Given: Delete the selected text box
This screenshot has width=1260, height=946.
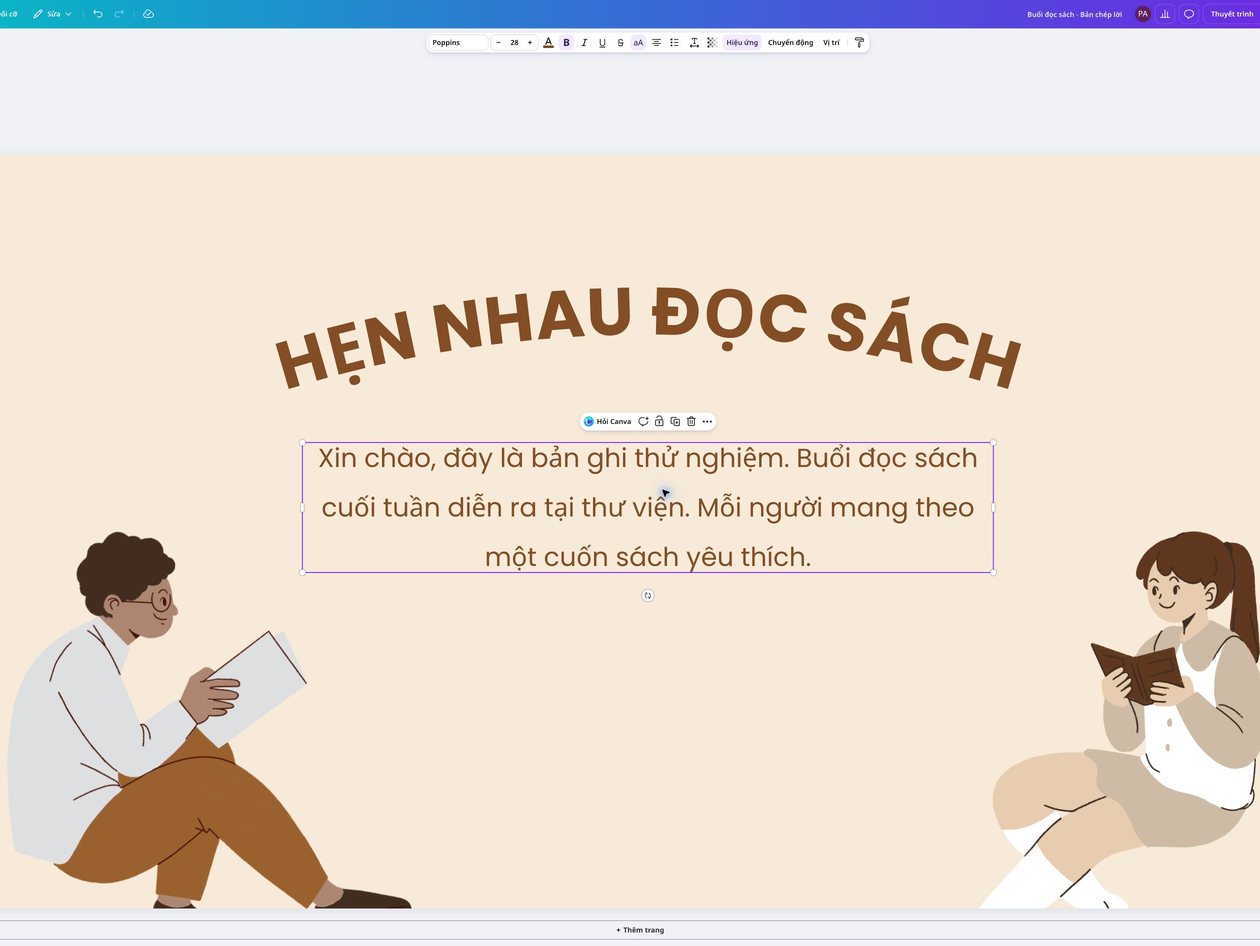Looking at the screenshot, I should [691, 422].
